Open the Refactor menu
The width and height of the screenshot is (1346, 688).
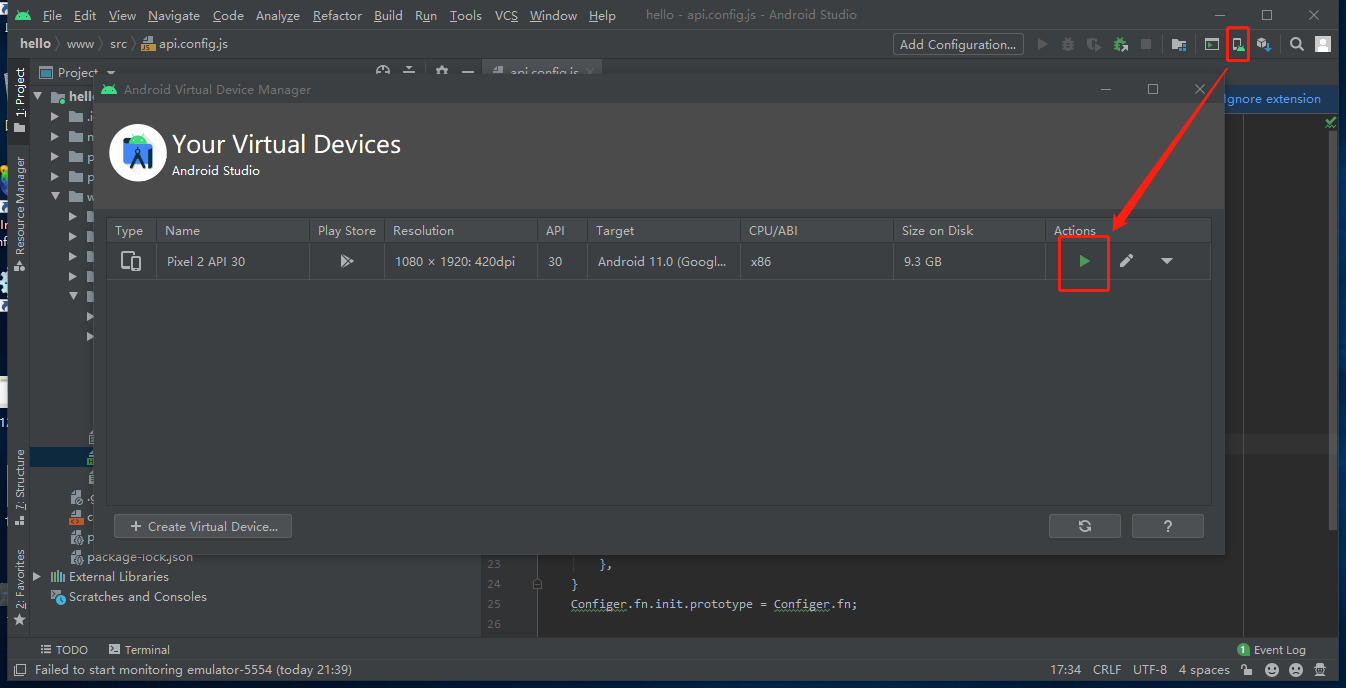[x=337, y=16]
